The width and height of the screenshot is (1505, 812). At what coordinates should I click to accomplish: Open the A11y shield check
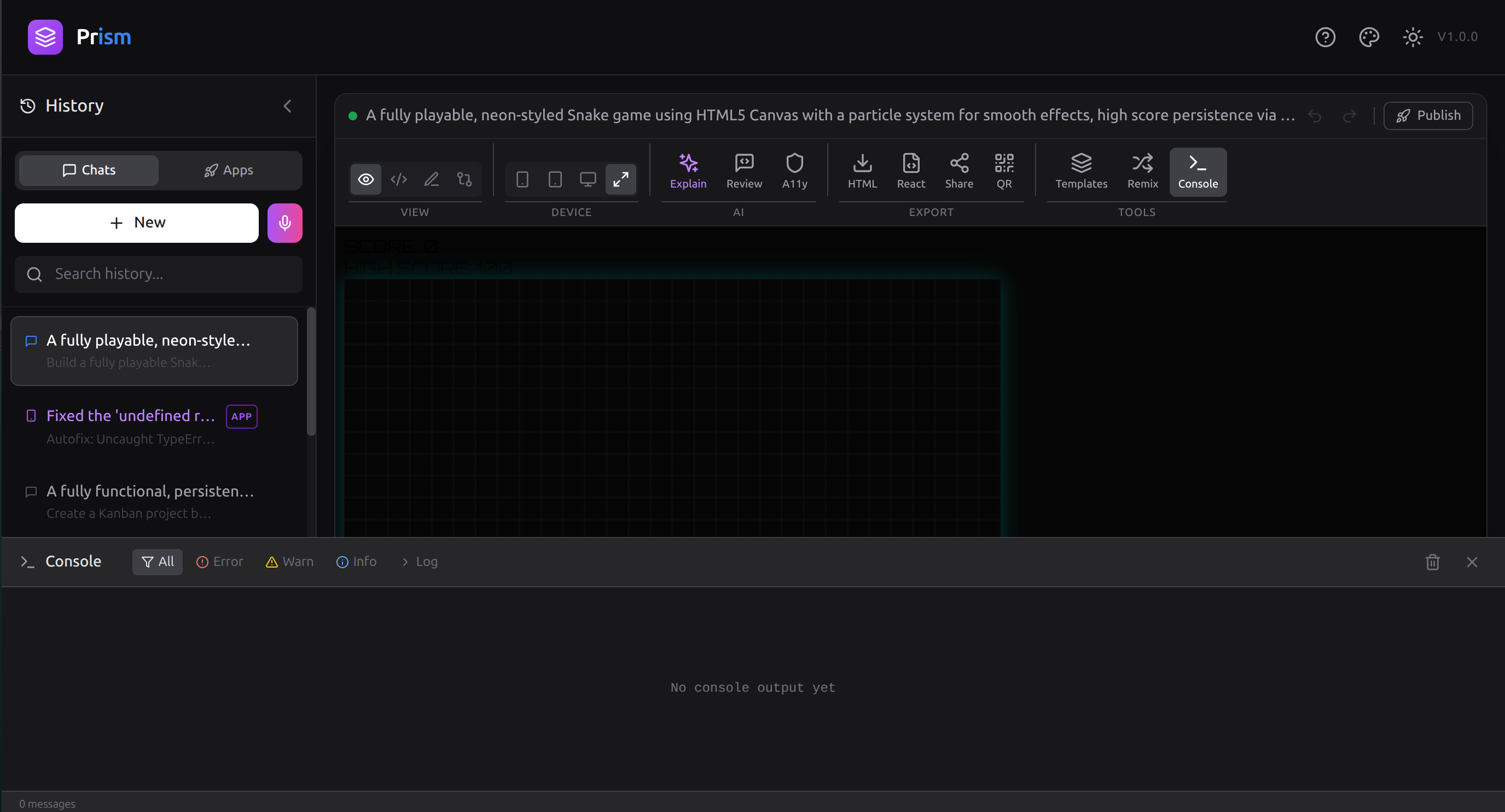tap(794, 171)
